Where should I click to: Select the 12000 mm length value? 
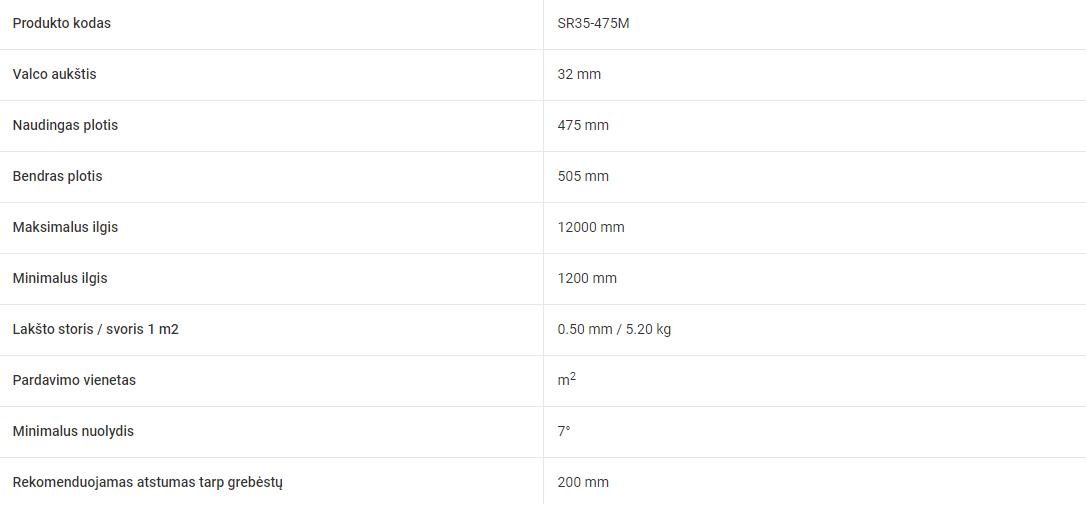[591, 227]
